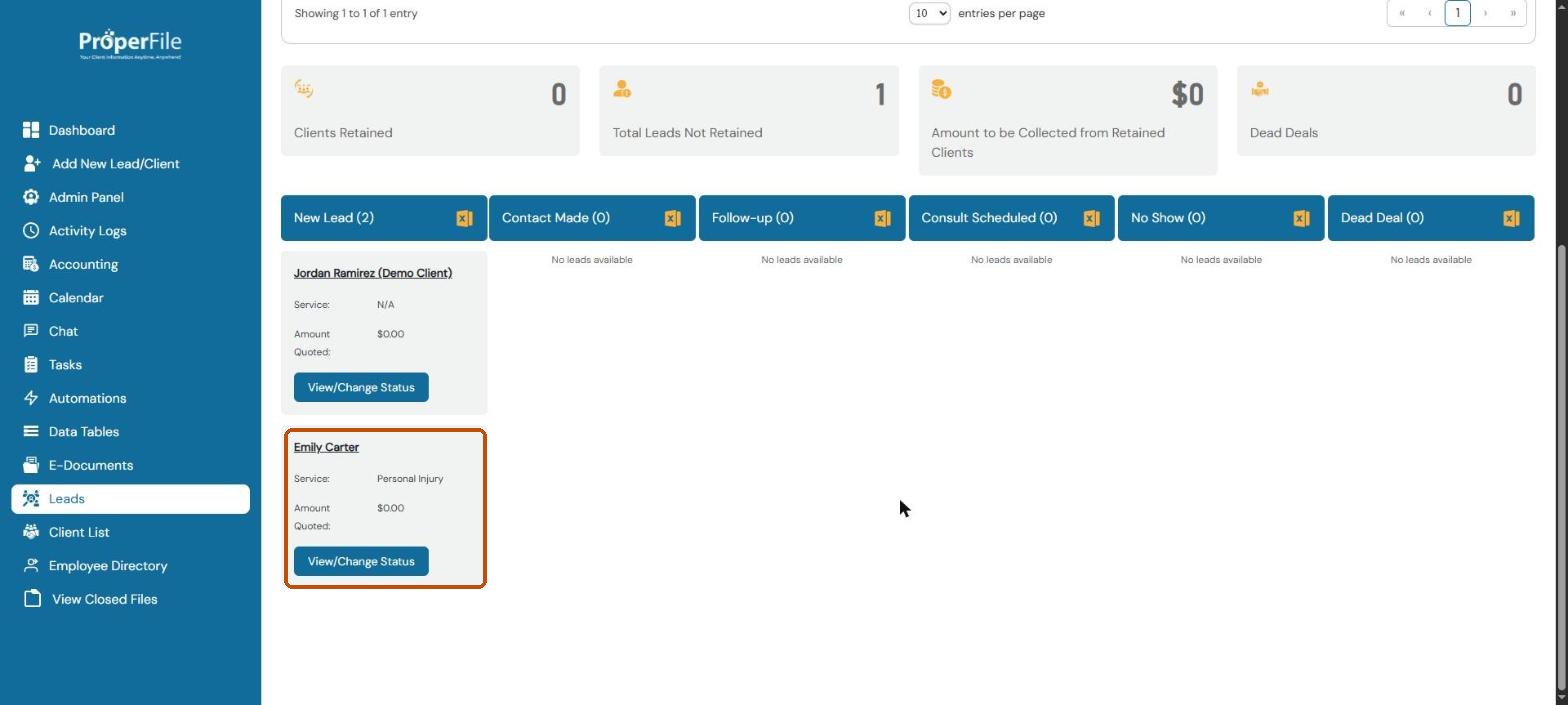The height and width of the screenshot is (705, 1568).
Task: Click Personal Injury service text
Action: click(x=410, y=479)
